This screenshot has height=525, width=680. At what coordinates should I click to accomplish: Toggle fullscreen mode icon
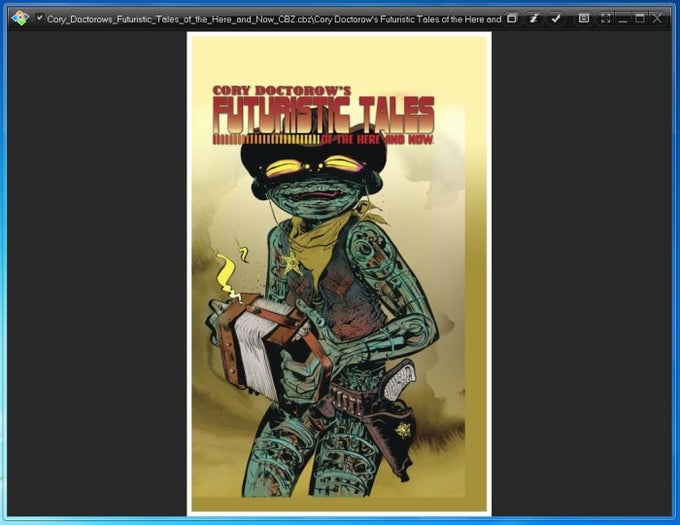[x=605, y=18]
